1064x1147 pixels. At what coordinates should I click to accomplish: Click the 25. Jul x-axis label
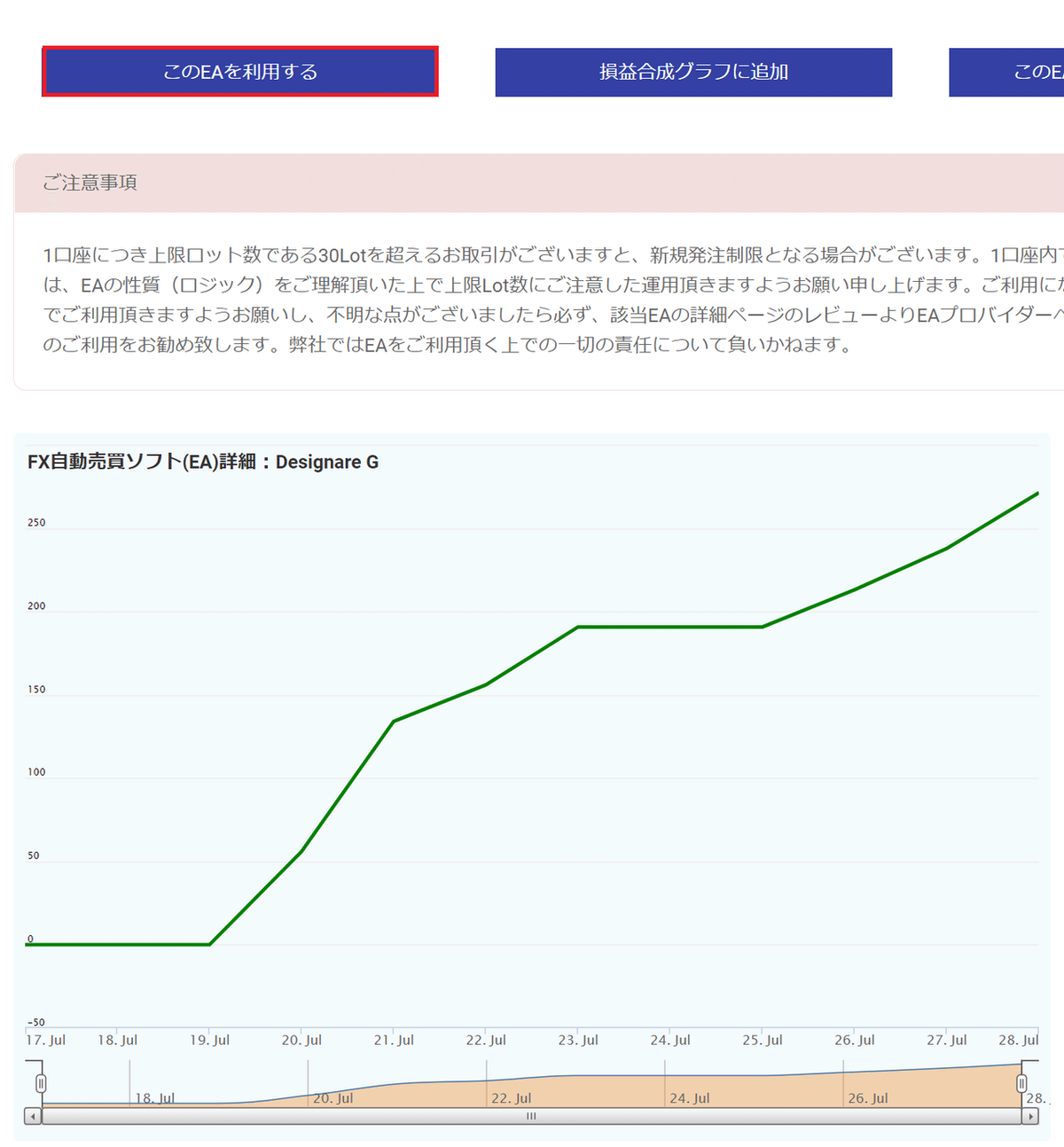tap(763, 1040)
